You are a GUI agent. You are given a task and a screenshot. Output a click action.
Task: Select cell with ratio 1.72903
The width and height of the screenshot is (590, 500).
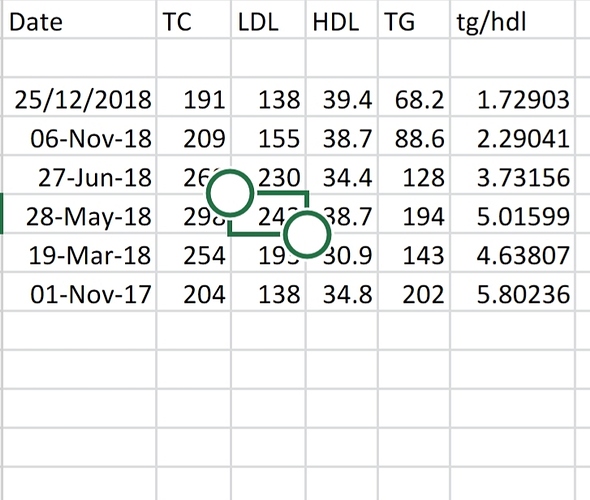tap(512, 97)
